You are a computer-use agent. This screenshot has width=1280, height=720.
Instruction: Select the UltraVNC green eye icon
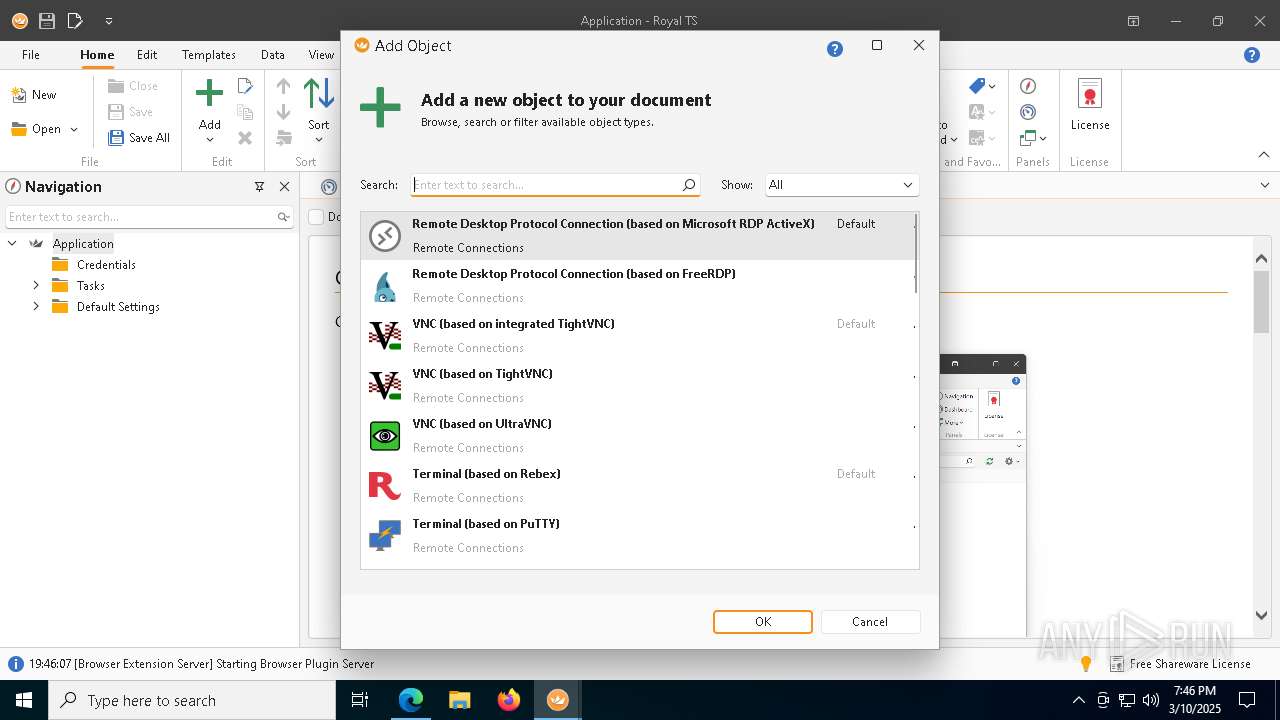point(385,436)
